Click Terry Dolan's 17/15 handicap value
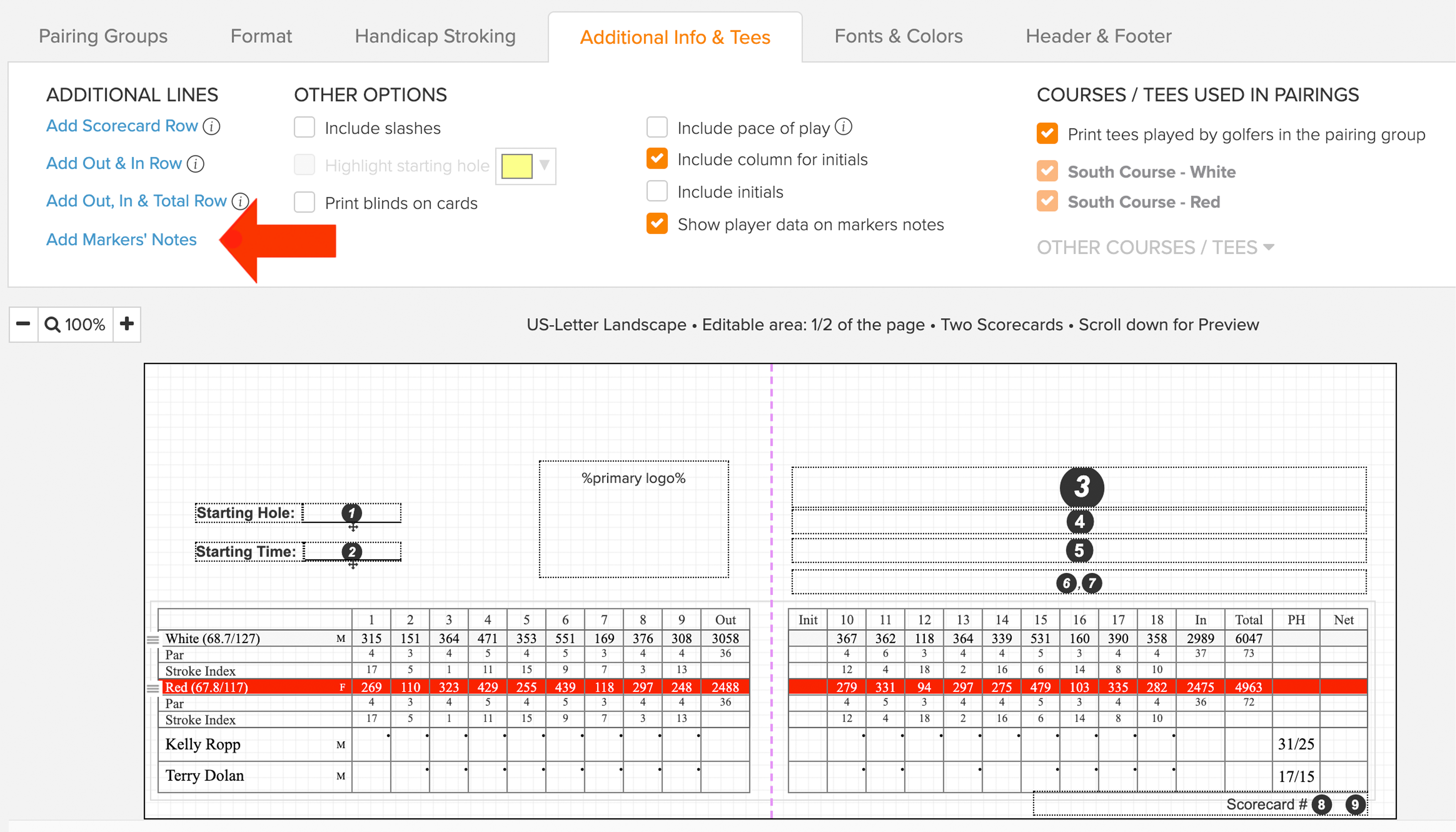The height and width of the screenshot is (832, 1456). [1296, 777]
